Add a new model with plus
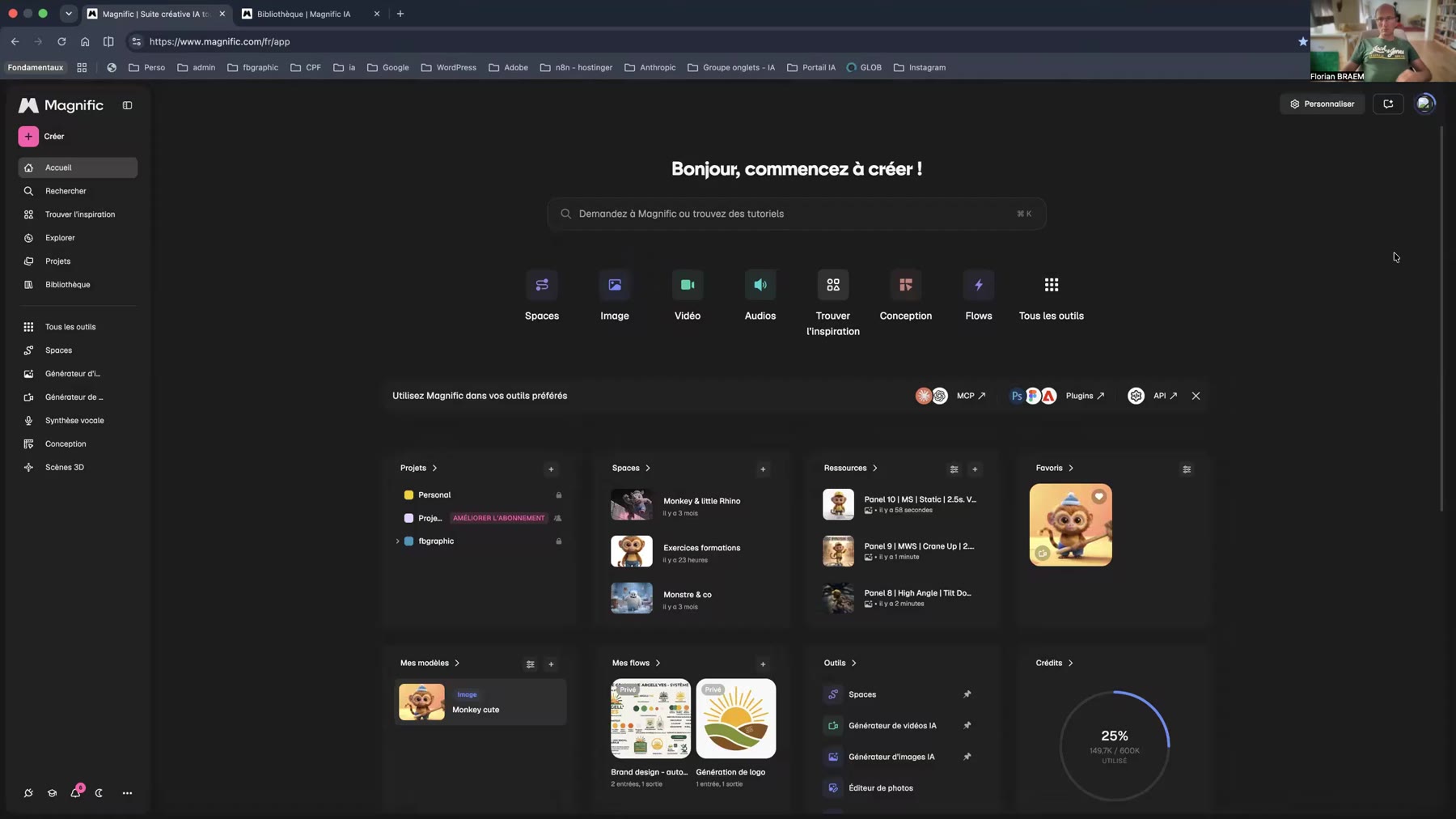The image size is (1456, 819). pos(551,664)
